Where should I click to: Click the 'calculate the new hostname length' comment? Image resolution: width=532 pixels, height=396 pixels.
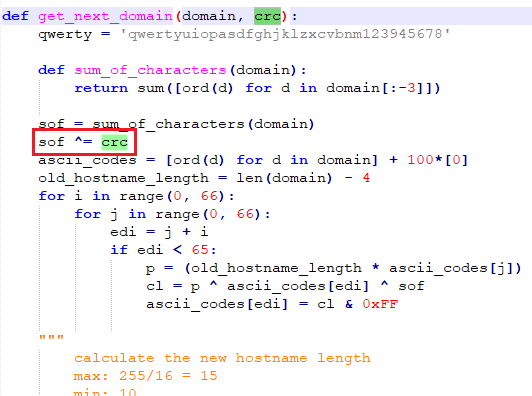click(222, 358)
